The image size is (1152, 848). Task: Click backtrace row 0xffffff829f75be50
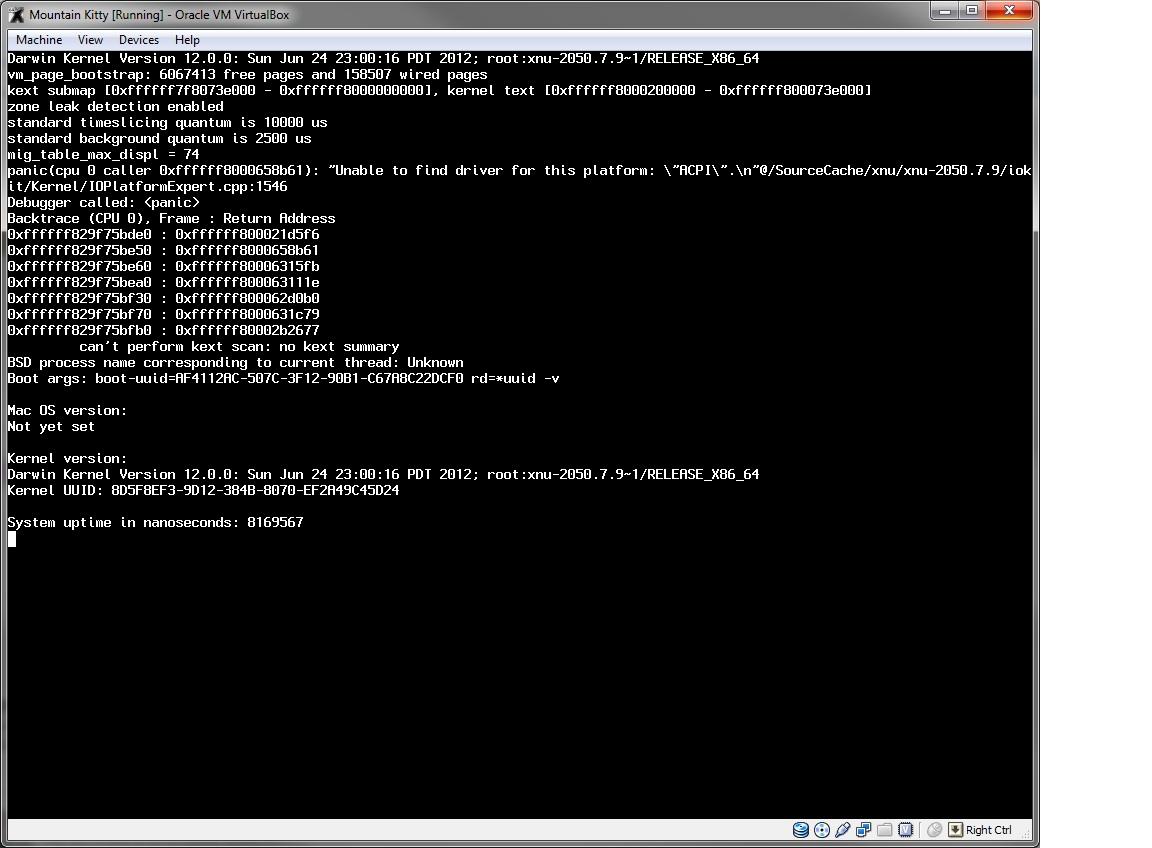tap(163, 251)
